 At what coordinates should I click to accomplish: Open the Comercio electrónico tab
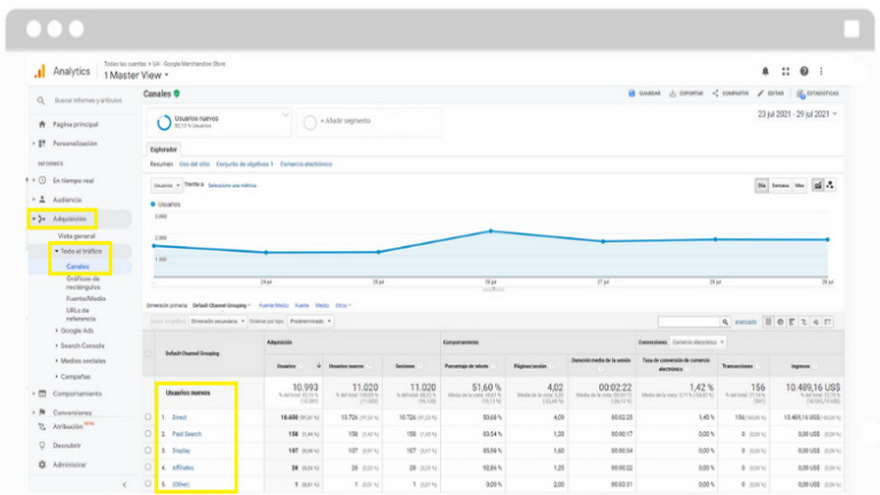click(x=306, y=164)
